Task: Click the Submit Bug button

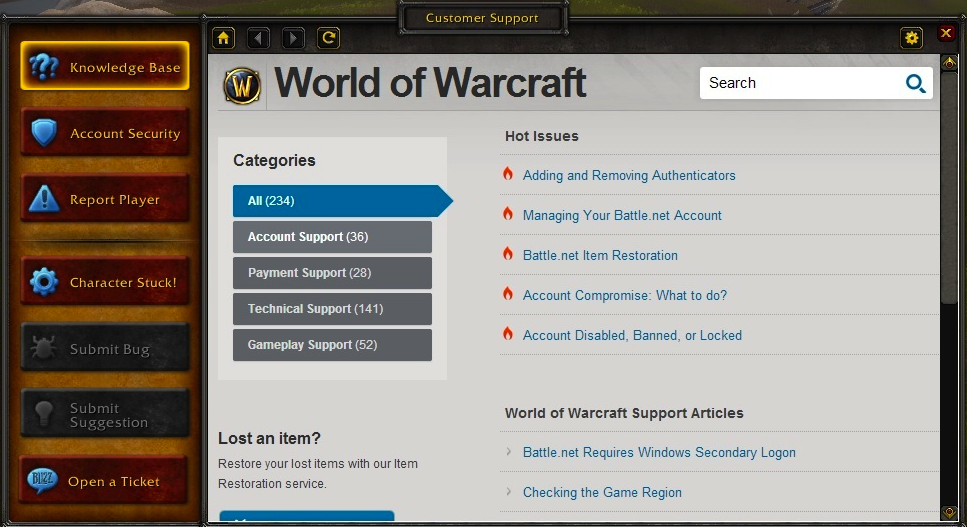Action: click(105, 348)
